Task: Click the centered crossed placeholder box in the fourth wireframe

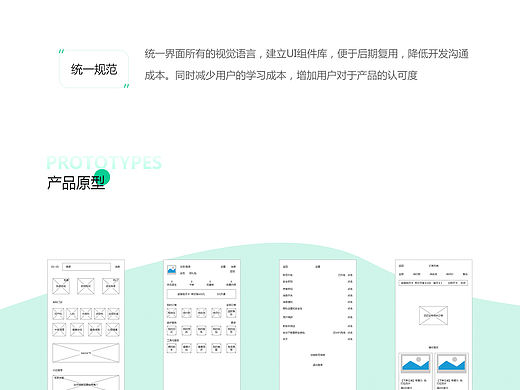Action: [433, 315]
